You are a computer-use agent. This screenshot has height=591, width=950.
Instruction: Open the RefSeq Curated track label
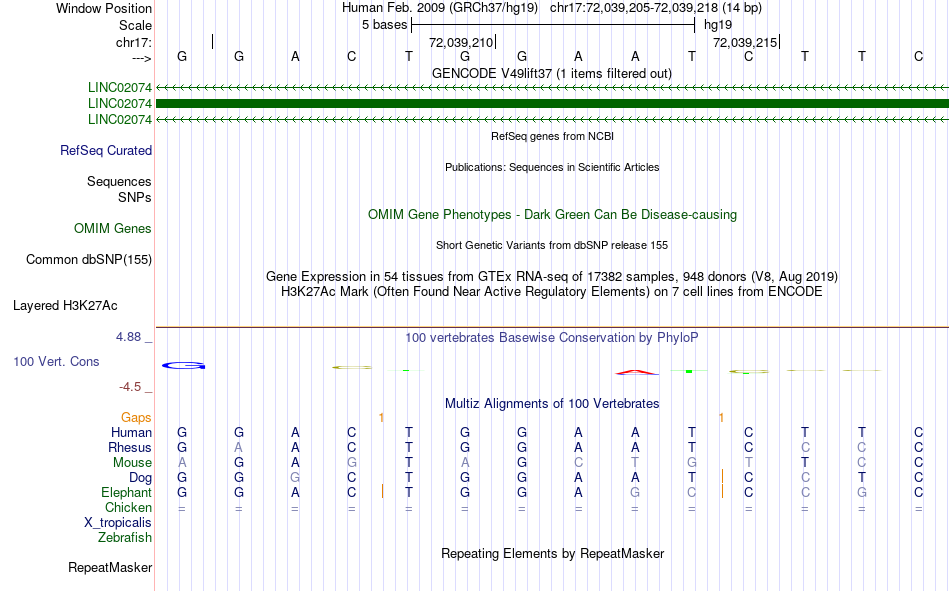coord(105,150)
